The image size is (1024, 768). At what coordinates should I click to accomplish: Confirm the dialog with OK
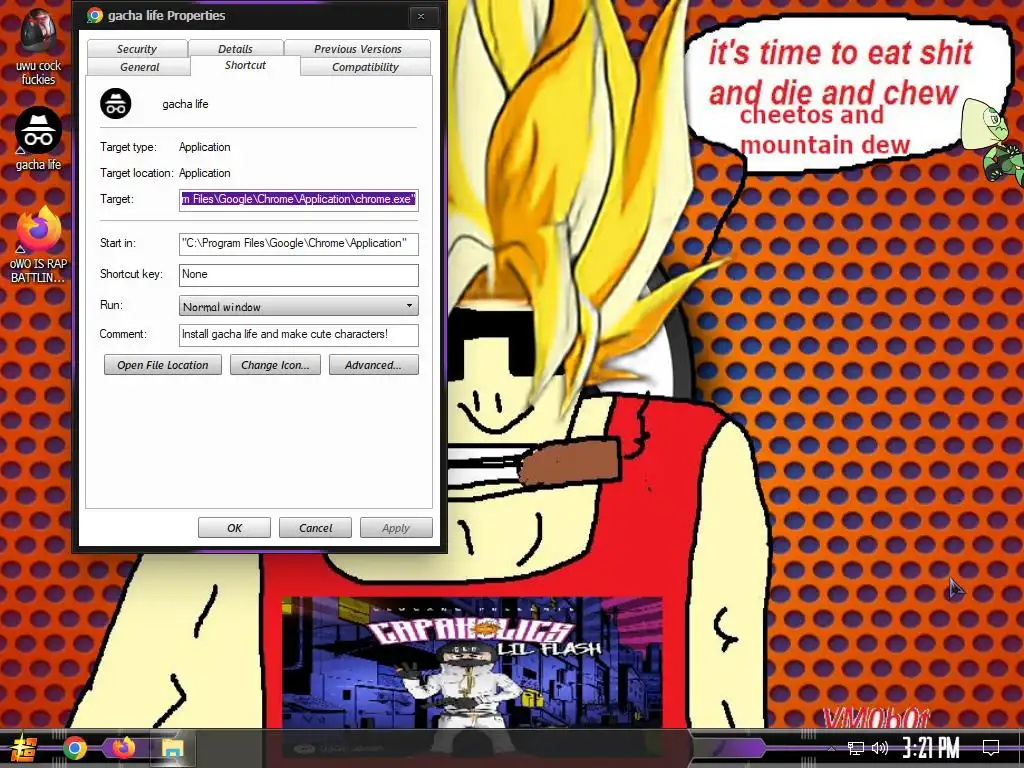(x=234, y=528)
